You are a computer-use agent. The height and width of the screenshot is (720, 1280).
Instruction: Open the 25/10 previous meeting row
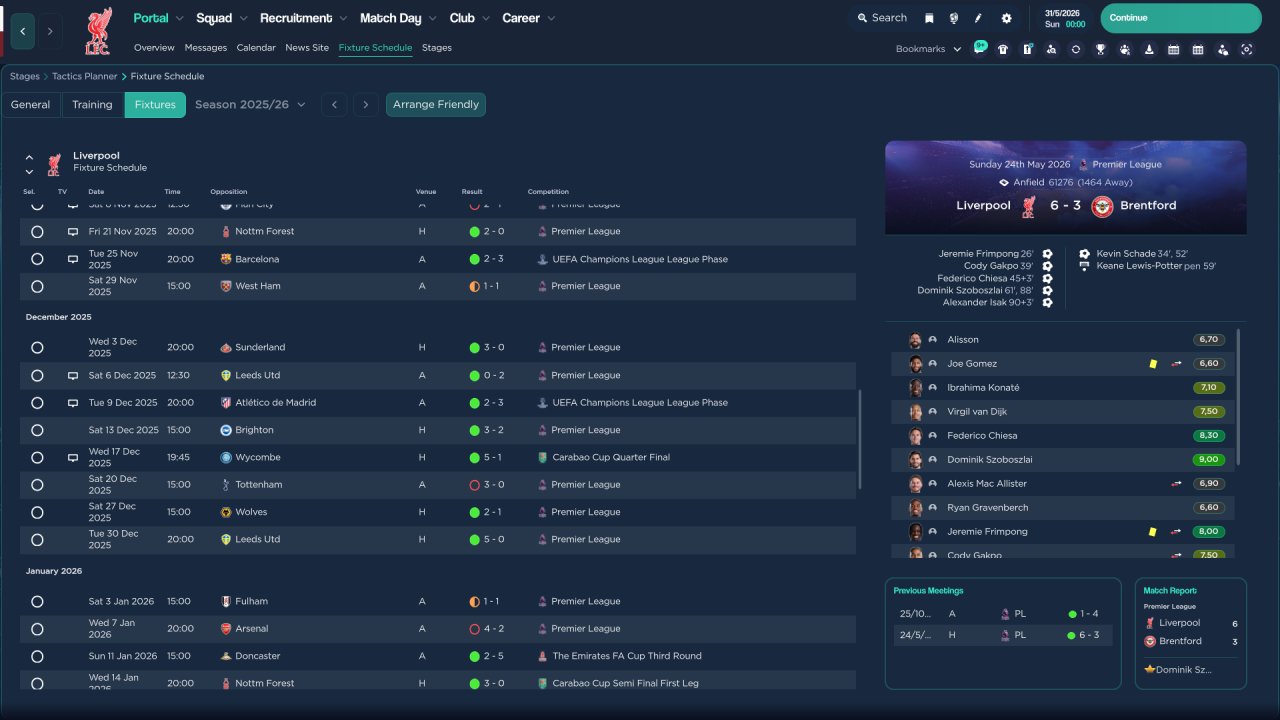(x=1003, y=614)
